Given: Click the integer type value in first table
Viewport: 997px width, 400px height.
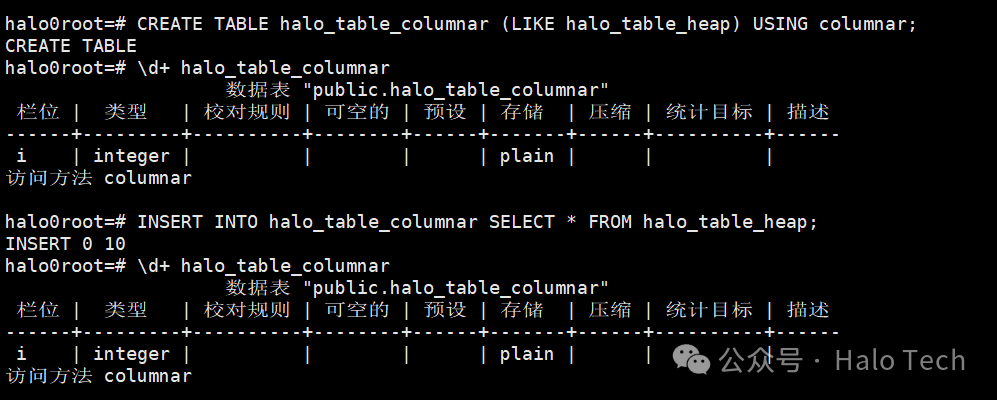Looking at the screenshot, I should (x=132, y=156).
